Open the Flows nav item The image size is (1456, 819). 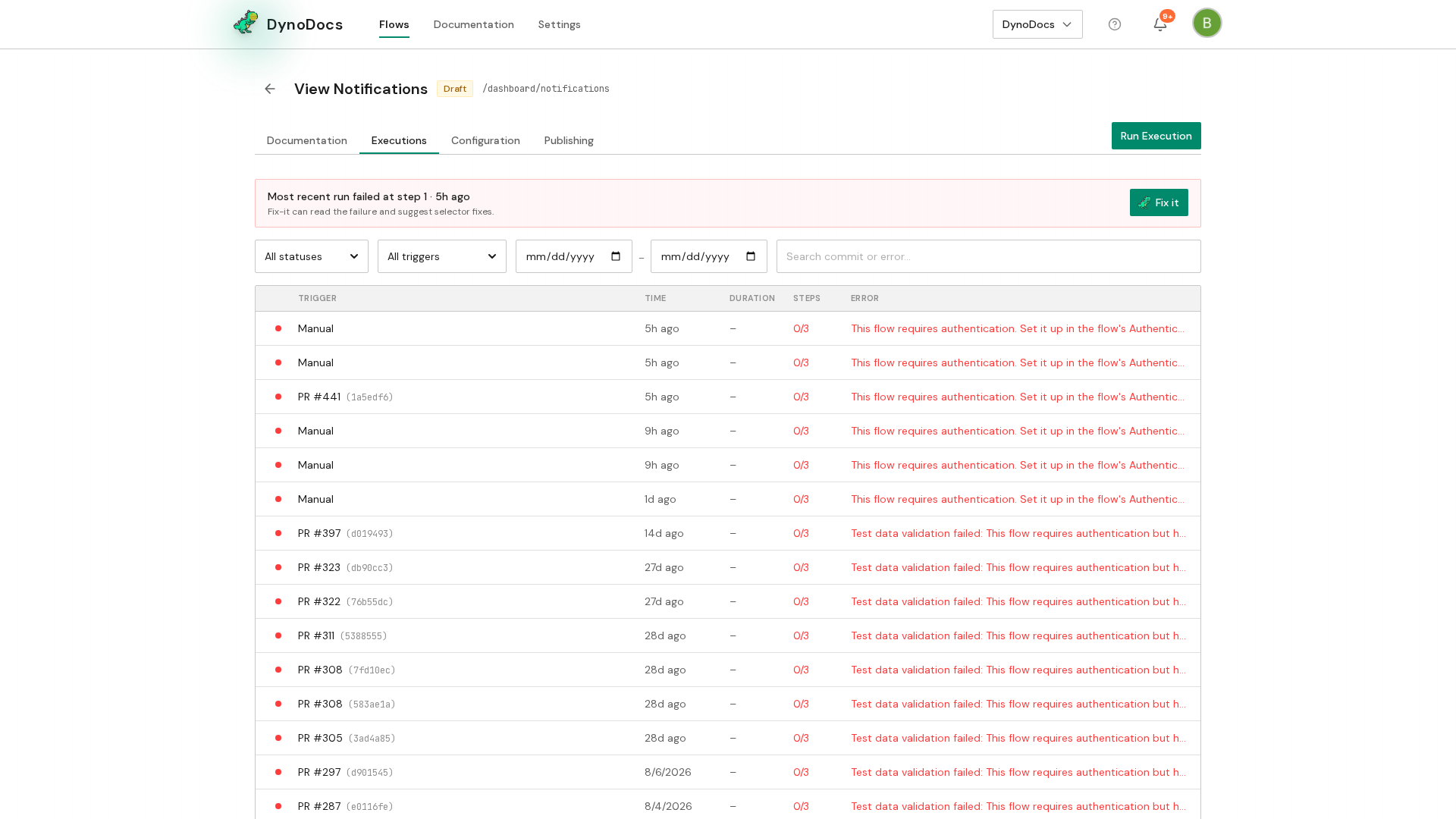pyautogui.click(x=394, y=24)
